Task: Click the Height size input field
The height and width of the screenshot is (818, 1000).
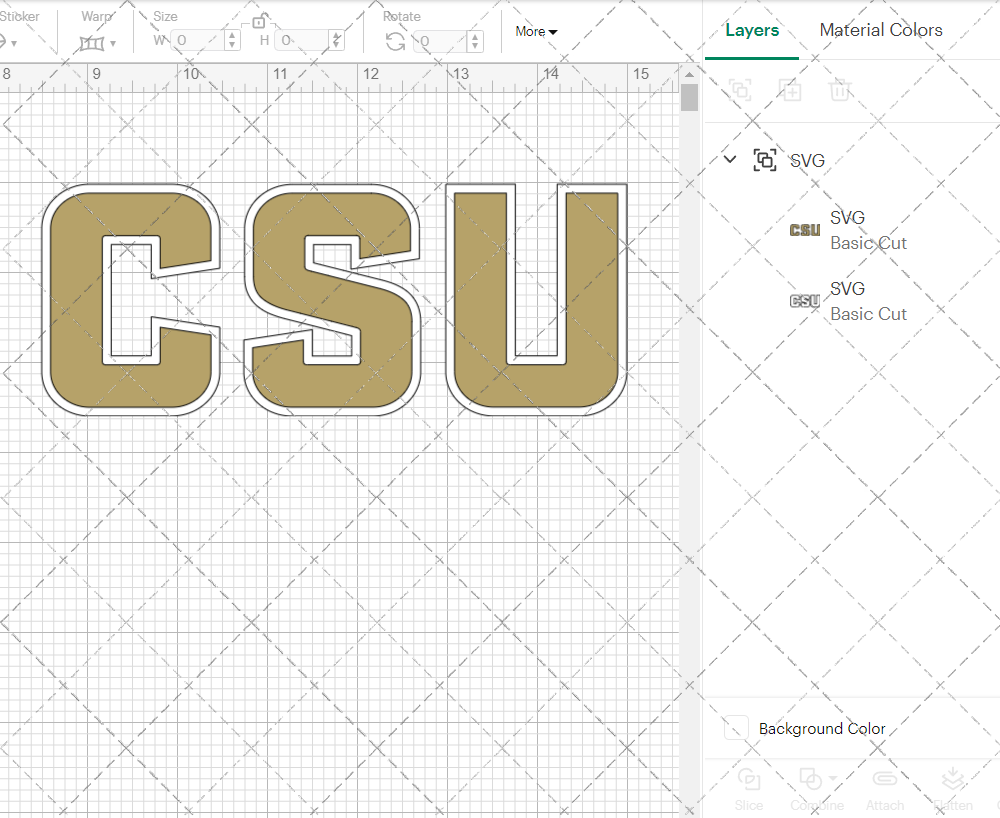Action: (x=303, y=41)
